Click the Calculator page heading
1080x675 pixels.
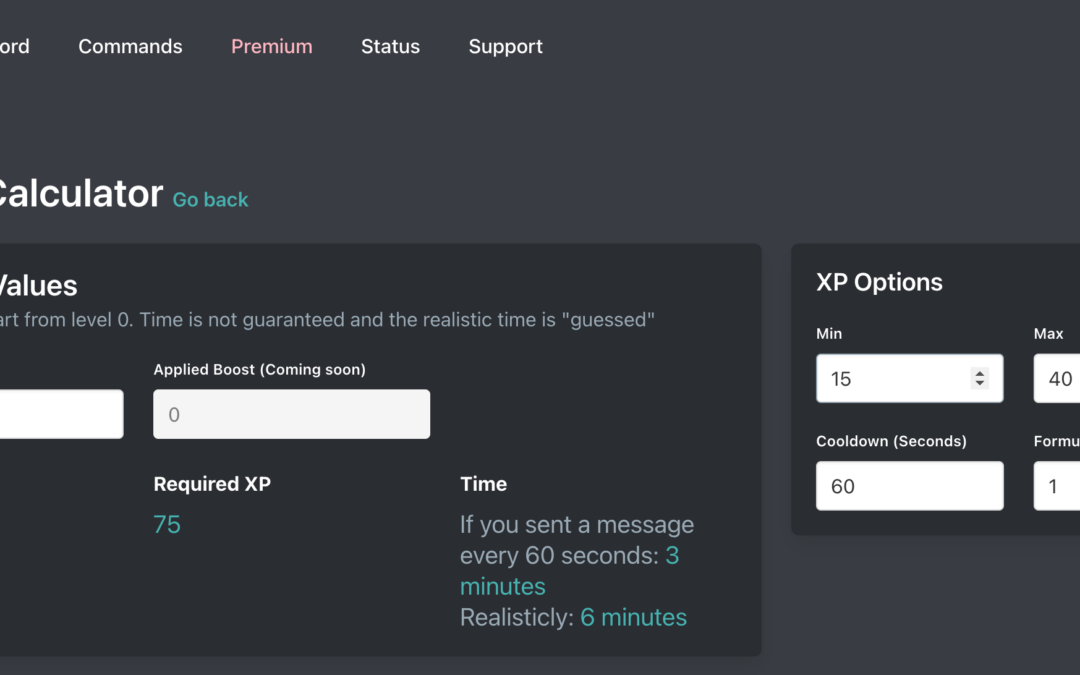pos(80,194)
